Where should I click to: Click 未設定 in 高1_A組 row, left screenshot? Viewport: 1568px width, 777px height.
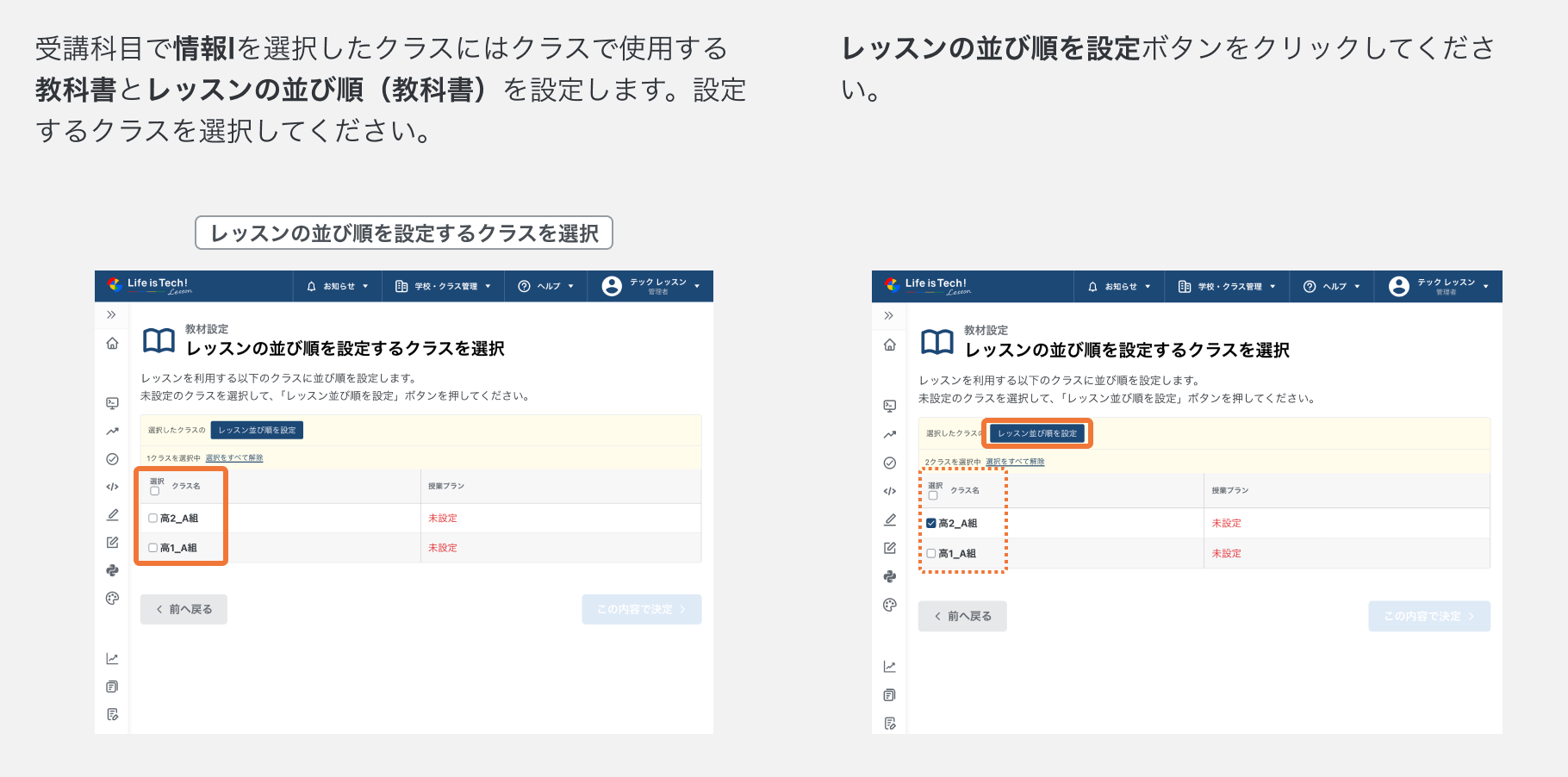click(443, 548)
